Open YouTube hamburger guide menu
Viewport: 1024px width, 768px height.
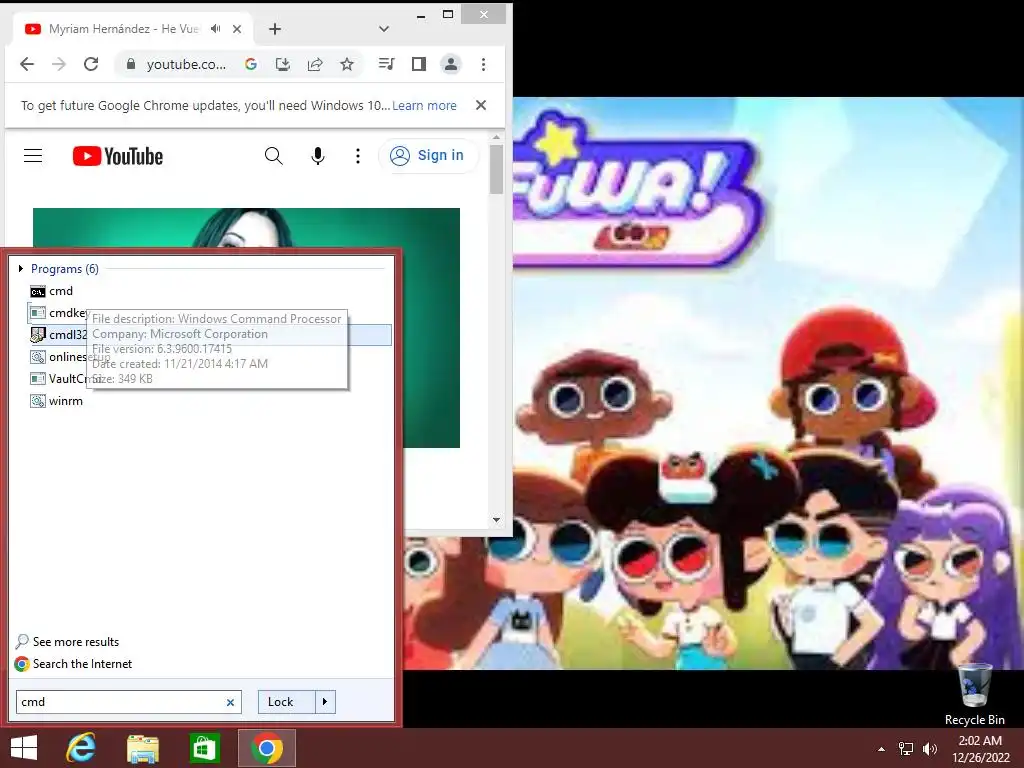[33, 155]
